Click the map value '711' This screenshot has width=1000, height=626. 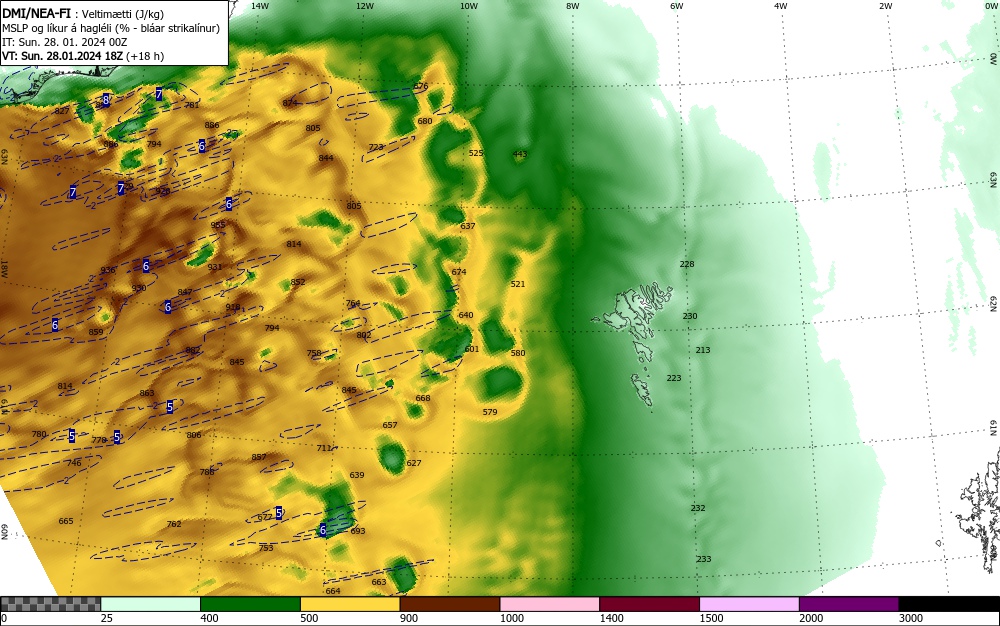click(324, 448)
